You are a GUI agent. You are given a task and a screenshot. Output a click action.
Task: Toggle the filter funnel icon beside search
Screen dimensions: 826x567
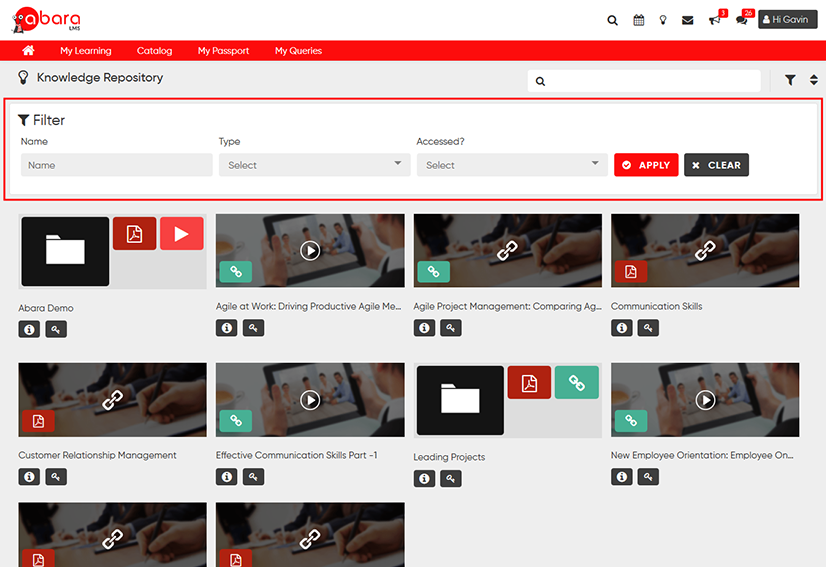click(790, 80)
